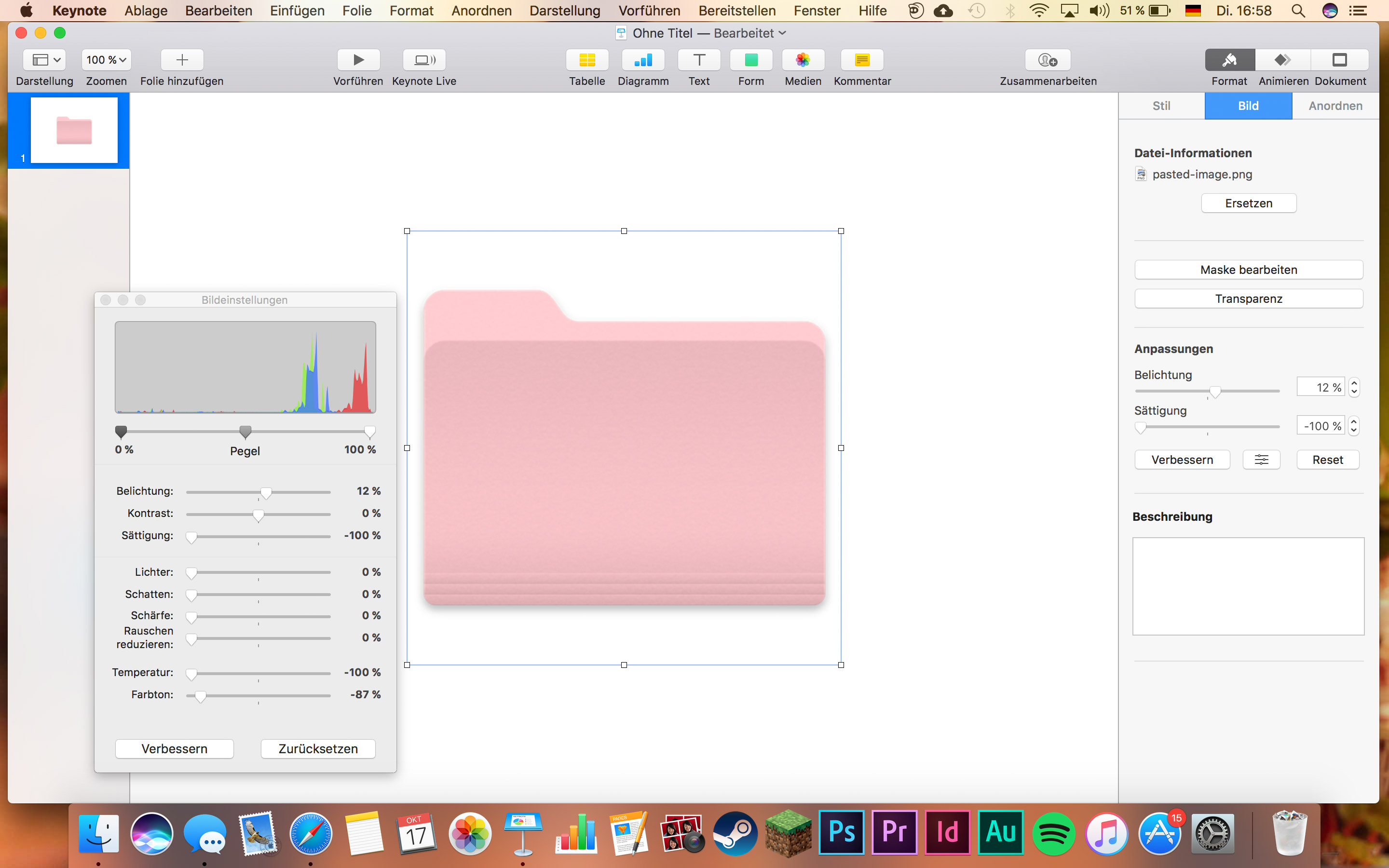Toggle the image adjustments sliders button
This screenshot has height=868, width=1389.
tap(1261, 460)
